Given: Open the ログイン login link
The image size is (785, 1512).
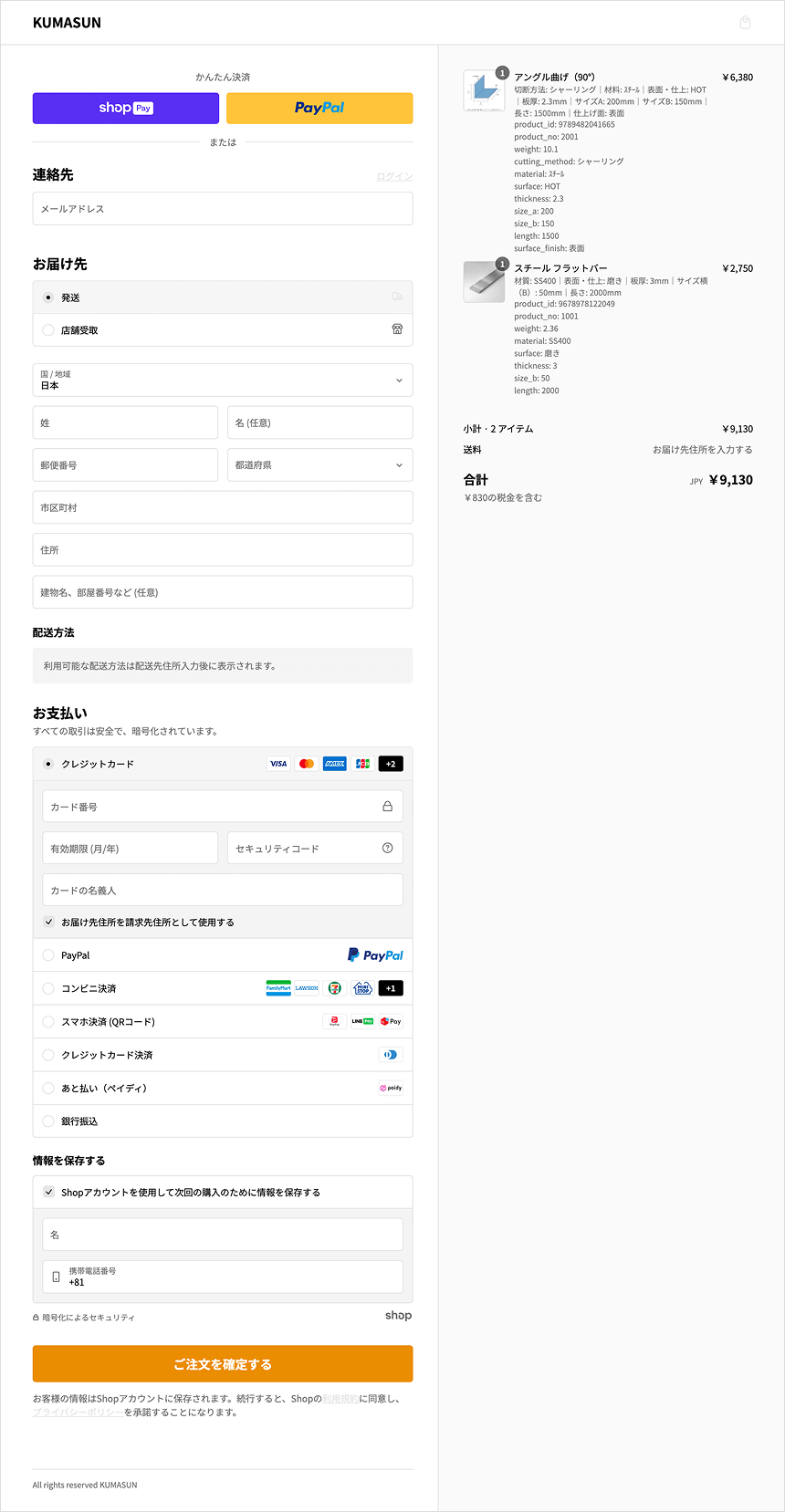Looking at the screenshot, I should click(394, 176).
